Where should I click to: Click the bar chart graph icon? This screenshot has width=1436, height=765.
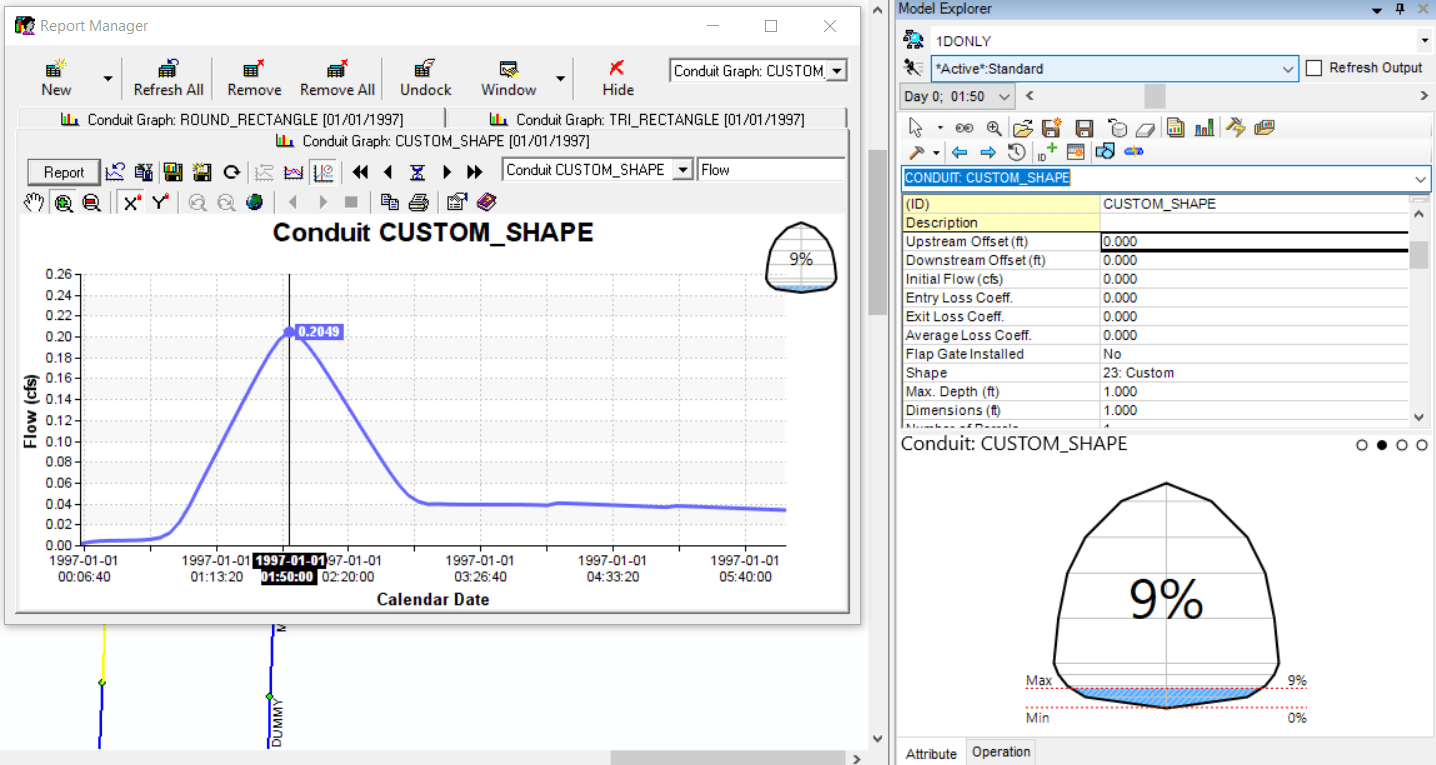[1204, 128]
